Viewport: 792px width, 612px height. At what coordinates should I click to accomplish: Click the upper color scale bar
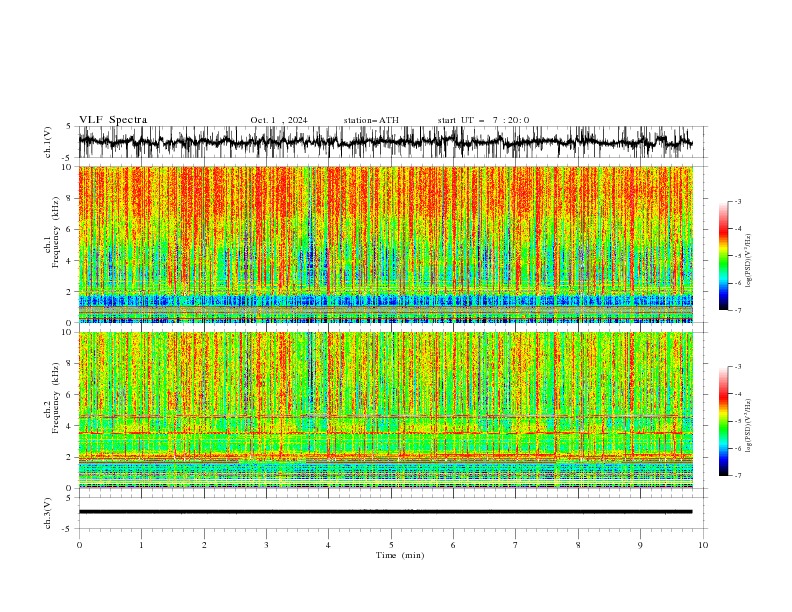tap(723, 256)
